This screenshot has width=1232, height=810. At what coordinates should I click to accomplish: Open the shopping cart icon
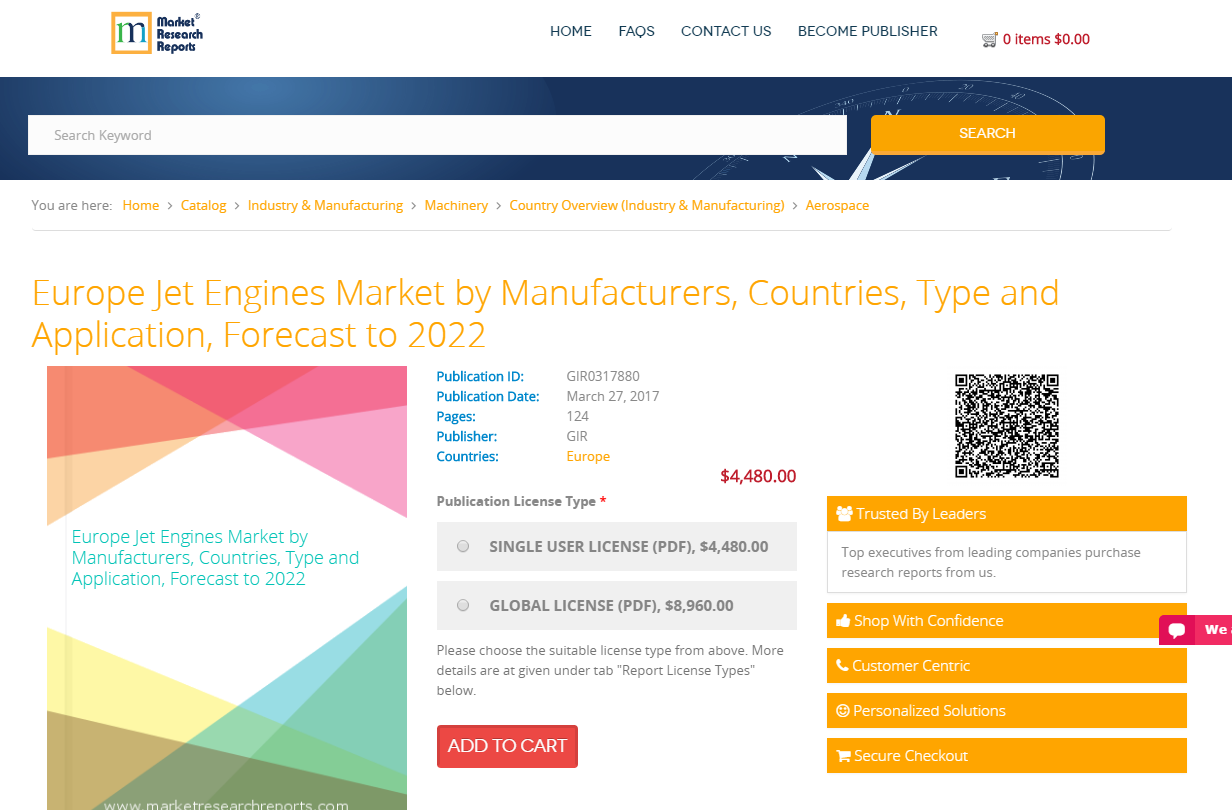pyautogui.click(x=990, y=40)
